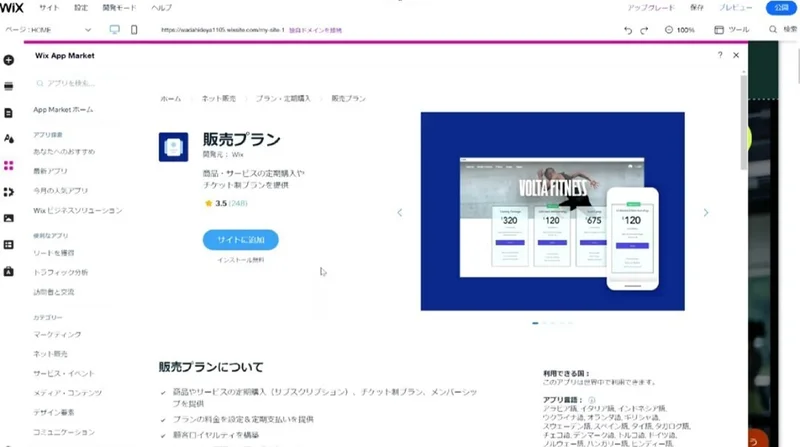Open the ヘルプ menu
Viewport: 800px width, 447px height.
162,8
